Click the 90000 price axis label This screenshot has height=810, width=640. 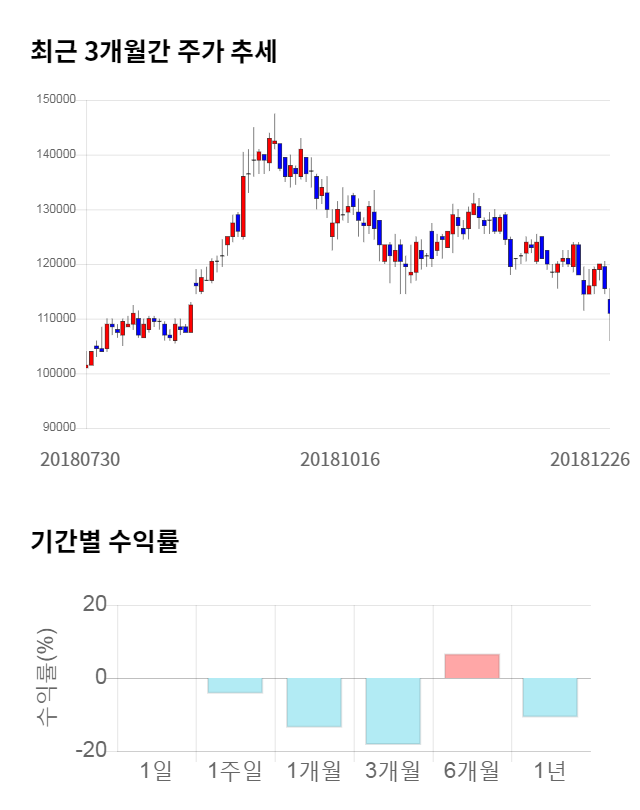point(58,428)
